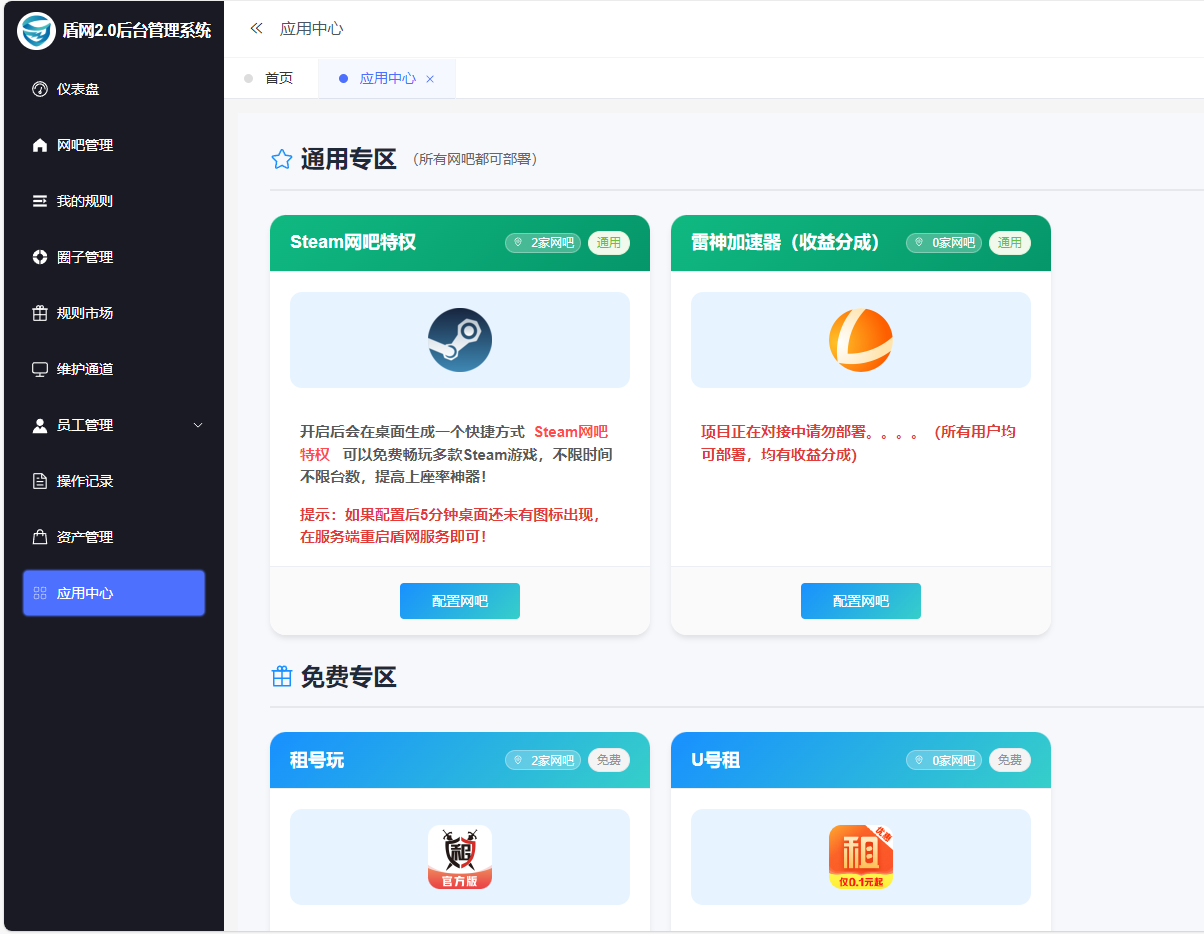Expand the 员工管理 submenu arrow
The image size is (1204, 934).
click(197, 425)
